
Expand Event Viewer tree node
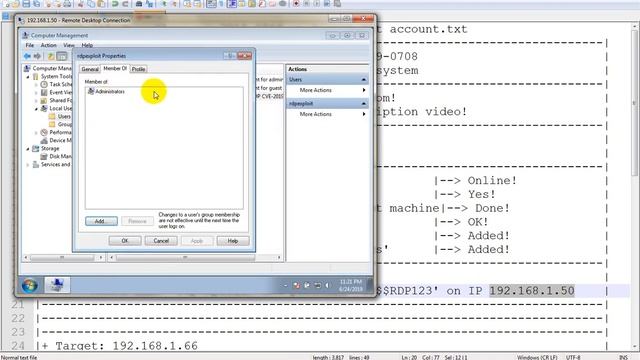[36, 93]
